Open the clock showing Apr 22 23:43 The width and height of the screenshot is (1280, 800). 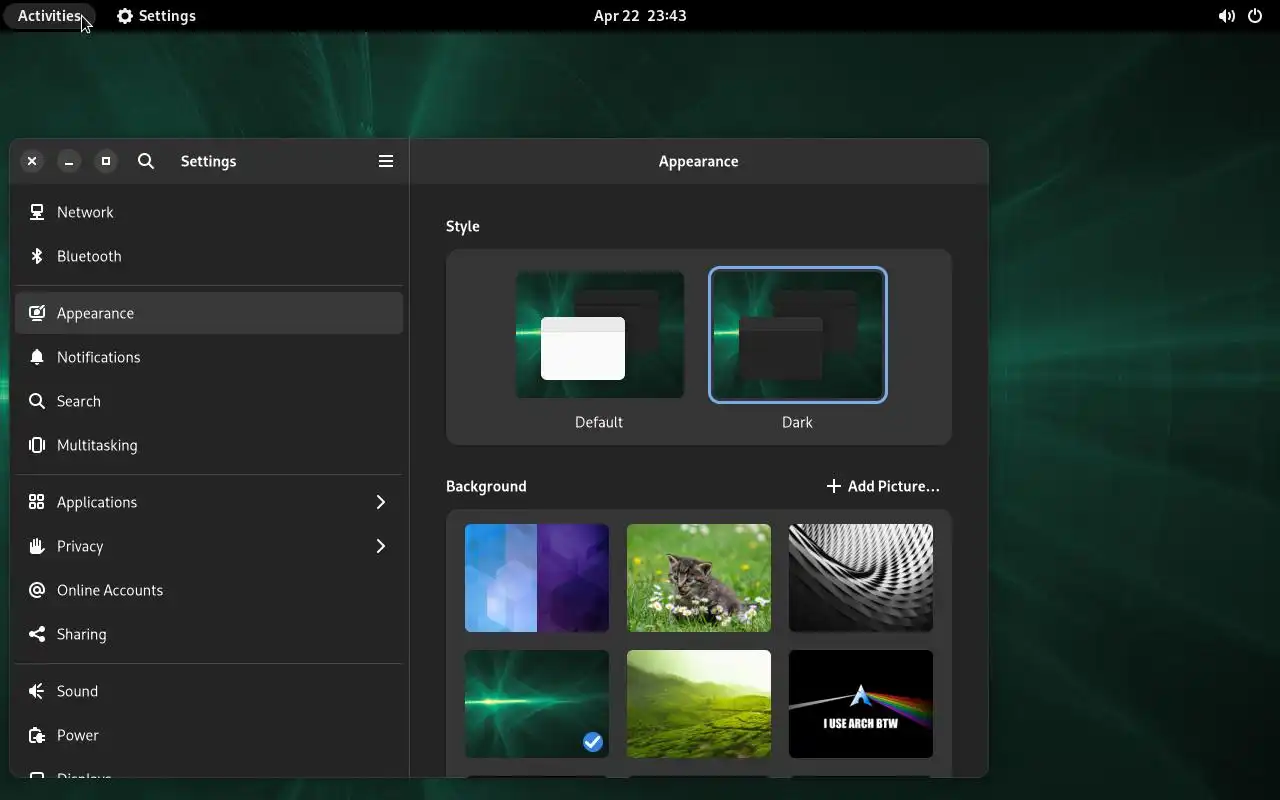[x=640, y=16]
